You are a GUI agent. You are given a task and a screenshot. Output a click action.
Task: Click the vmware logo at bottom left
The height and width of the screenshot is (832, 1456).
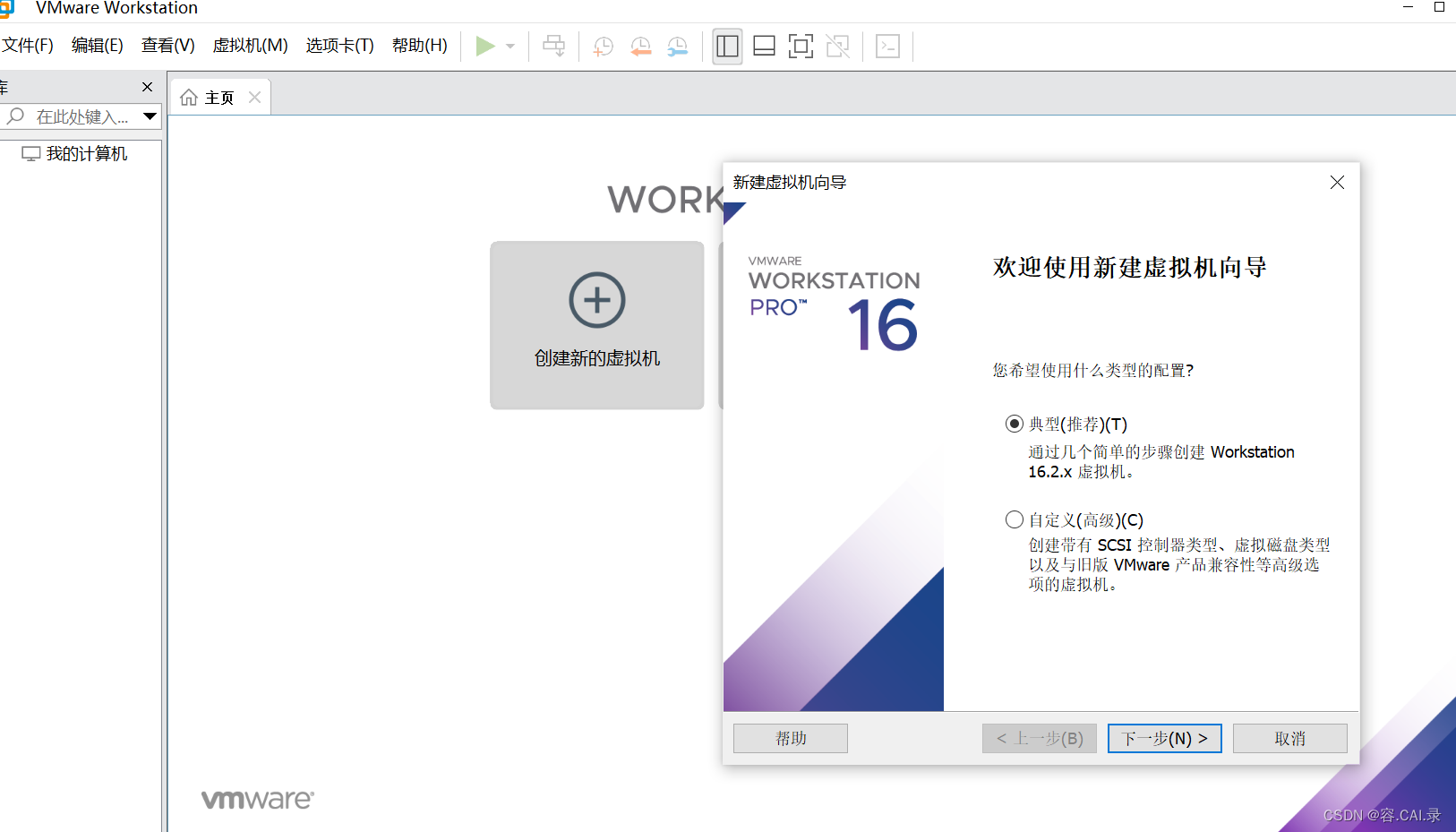258,799
